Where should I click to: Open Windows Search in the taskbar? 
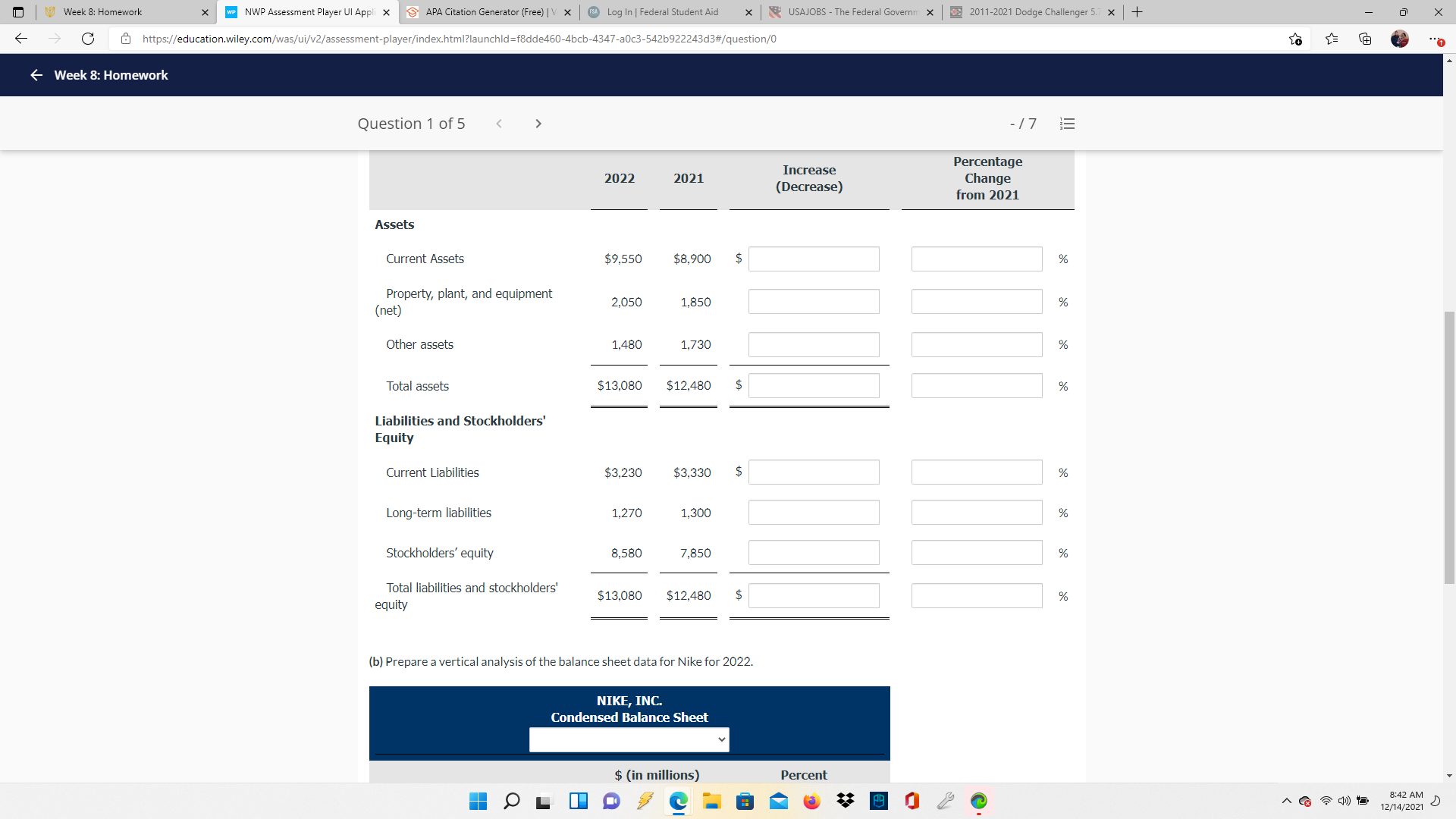[512, 802]
